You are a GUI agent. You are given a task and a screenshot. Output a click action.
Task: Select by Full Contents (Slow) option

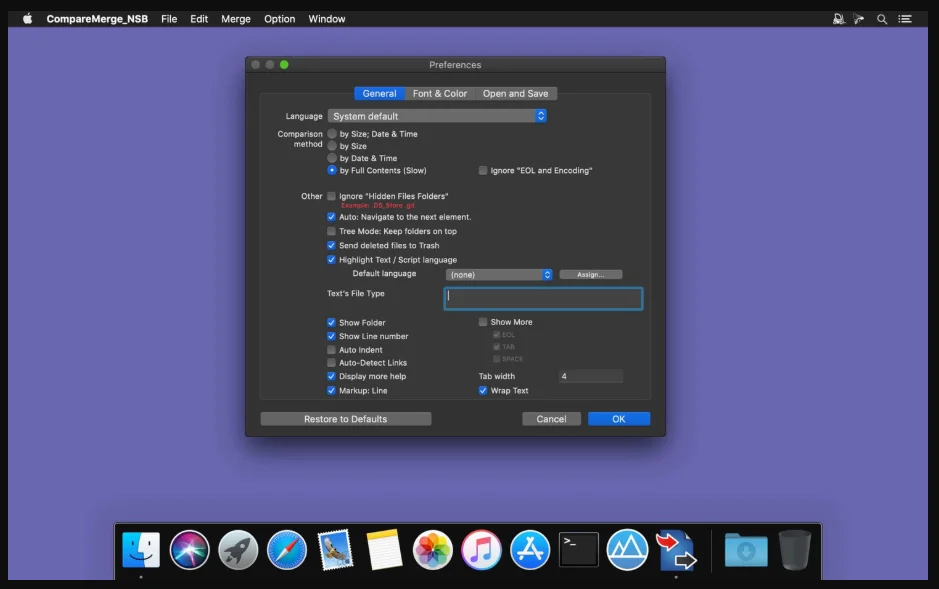point(332,171)
